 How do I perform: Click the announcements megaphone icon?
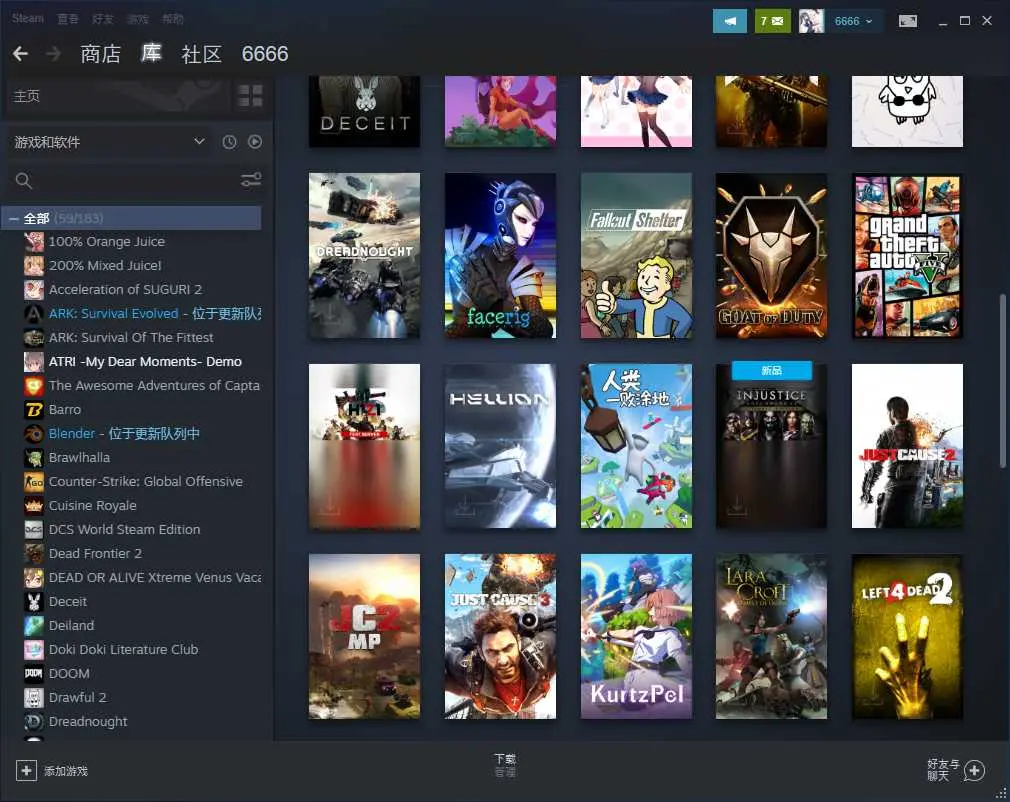tap(729, 21)
